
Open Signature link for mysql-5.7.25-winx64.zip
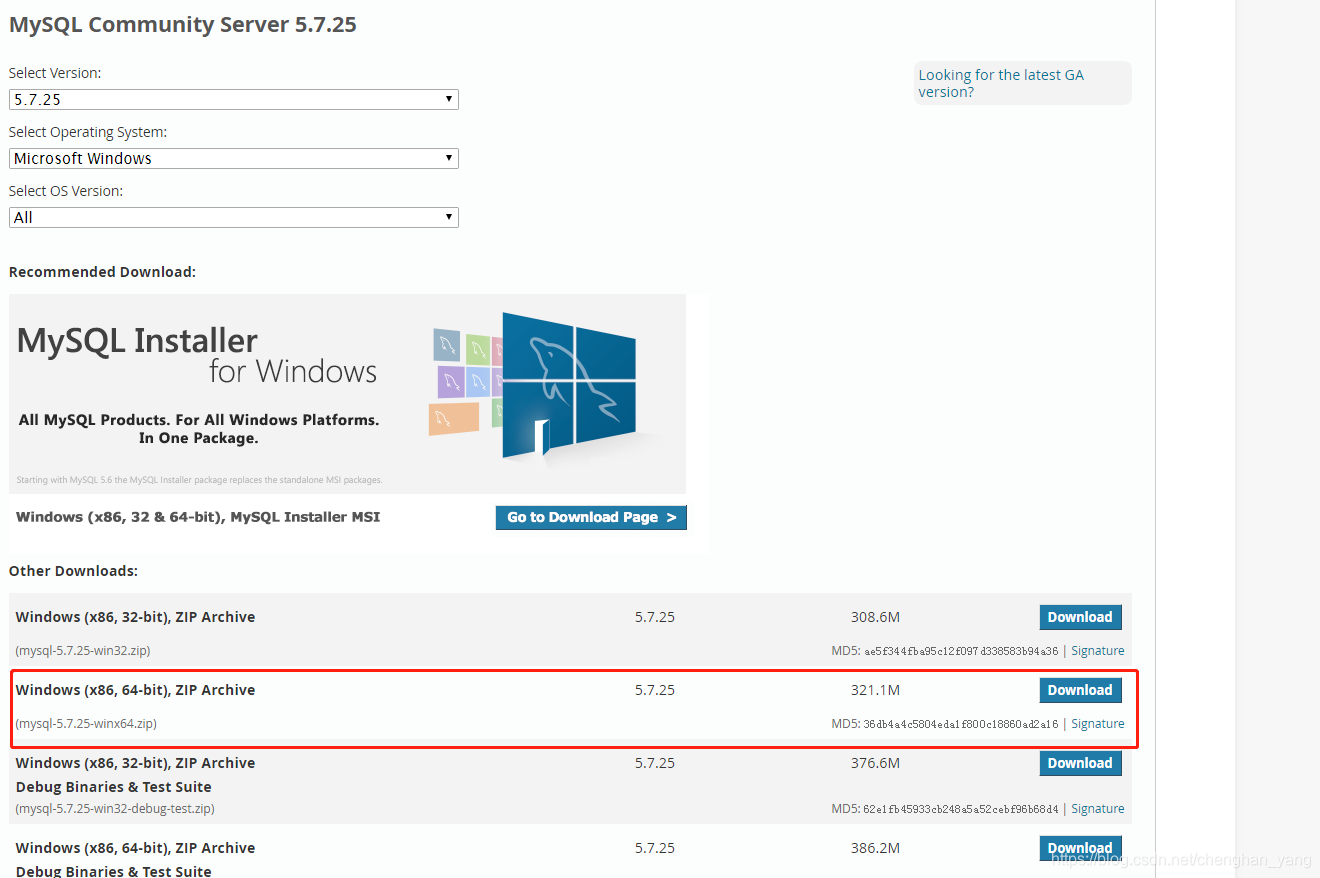coord(1098,723)
